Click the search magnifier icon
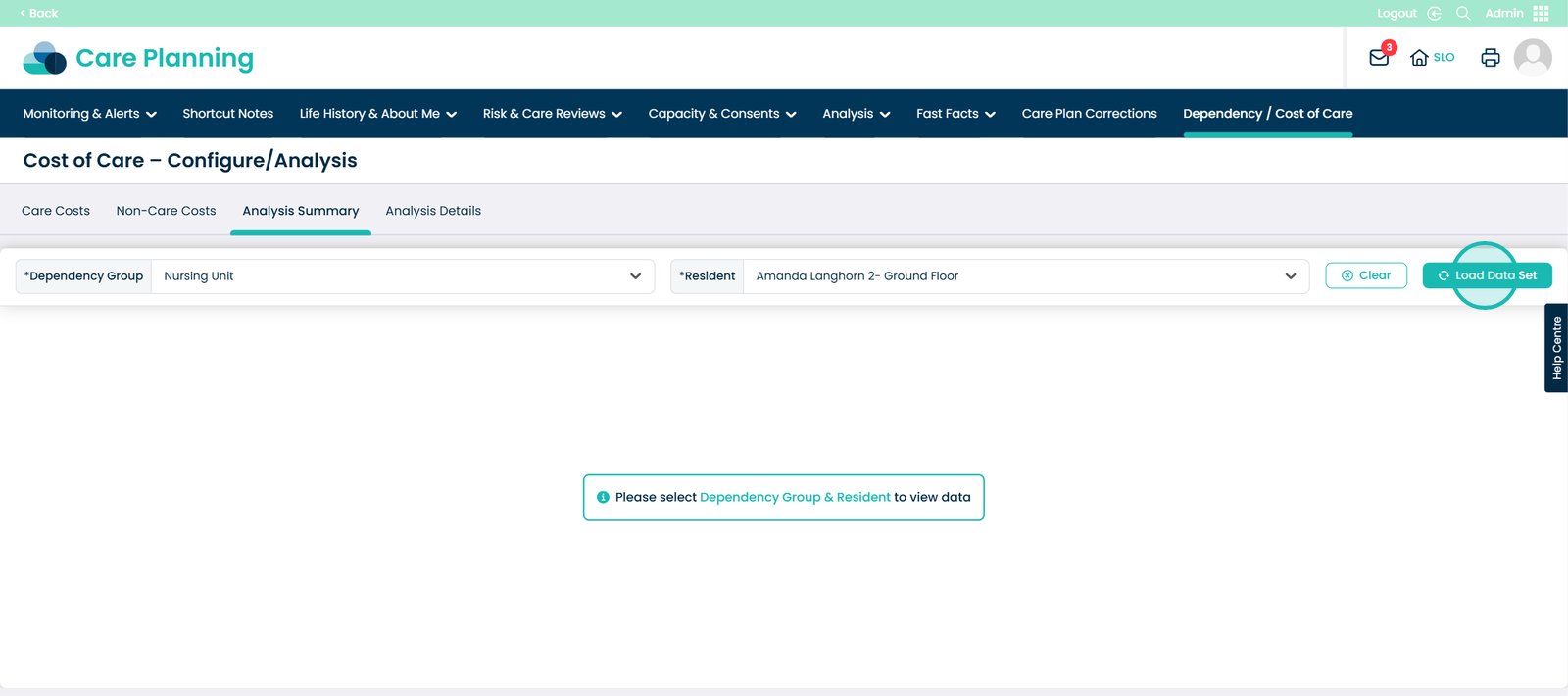Image resolution: width=1568 pixels, height=696 pixels. [x=1463, y=13]
